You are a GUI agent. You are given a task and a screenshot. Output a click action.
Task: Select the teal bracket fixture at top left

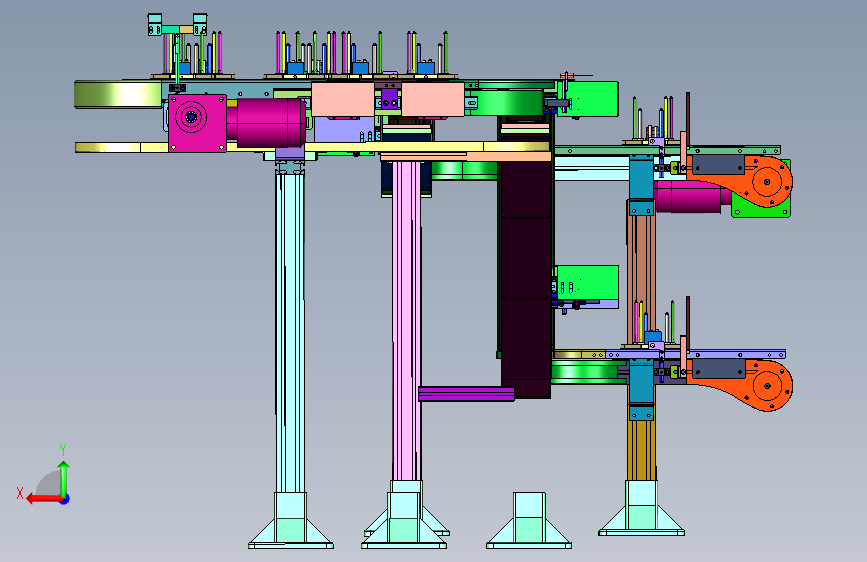tap(177, 25)
